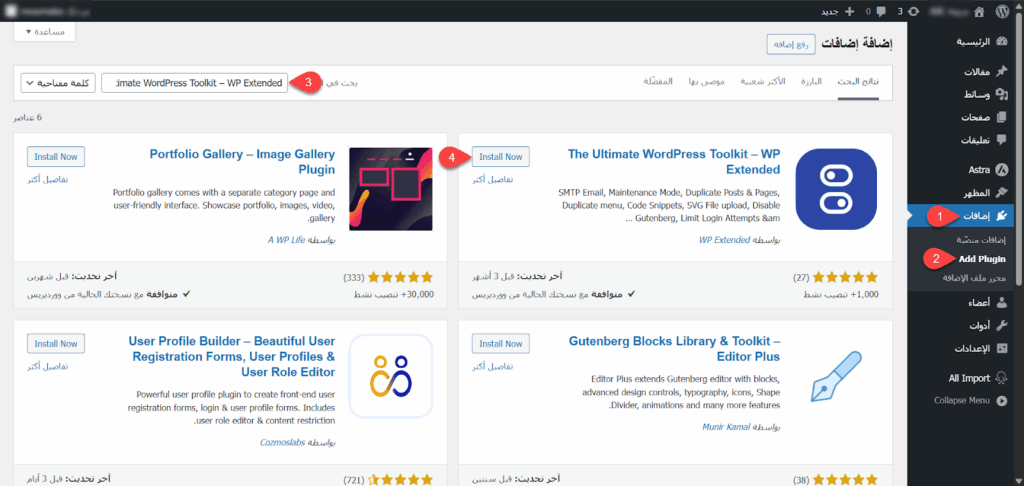The width and height of the screenshot is (1024, 486).
Task: Open the الإعدادات settings icon in sidebar
Action: coord(1002,349)
